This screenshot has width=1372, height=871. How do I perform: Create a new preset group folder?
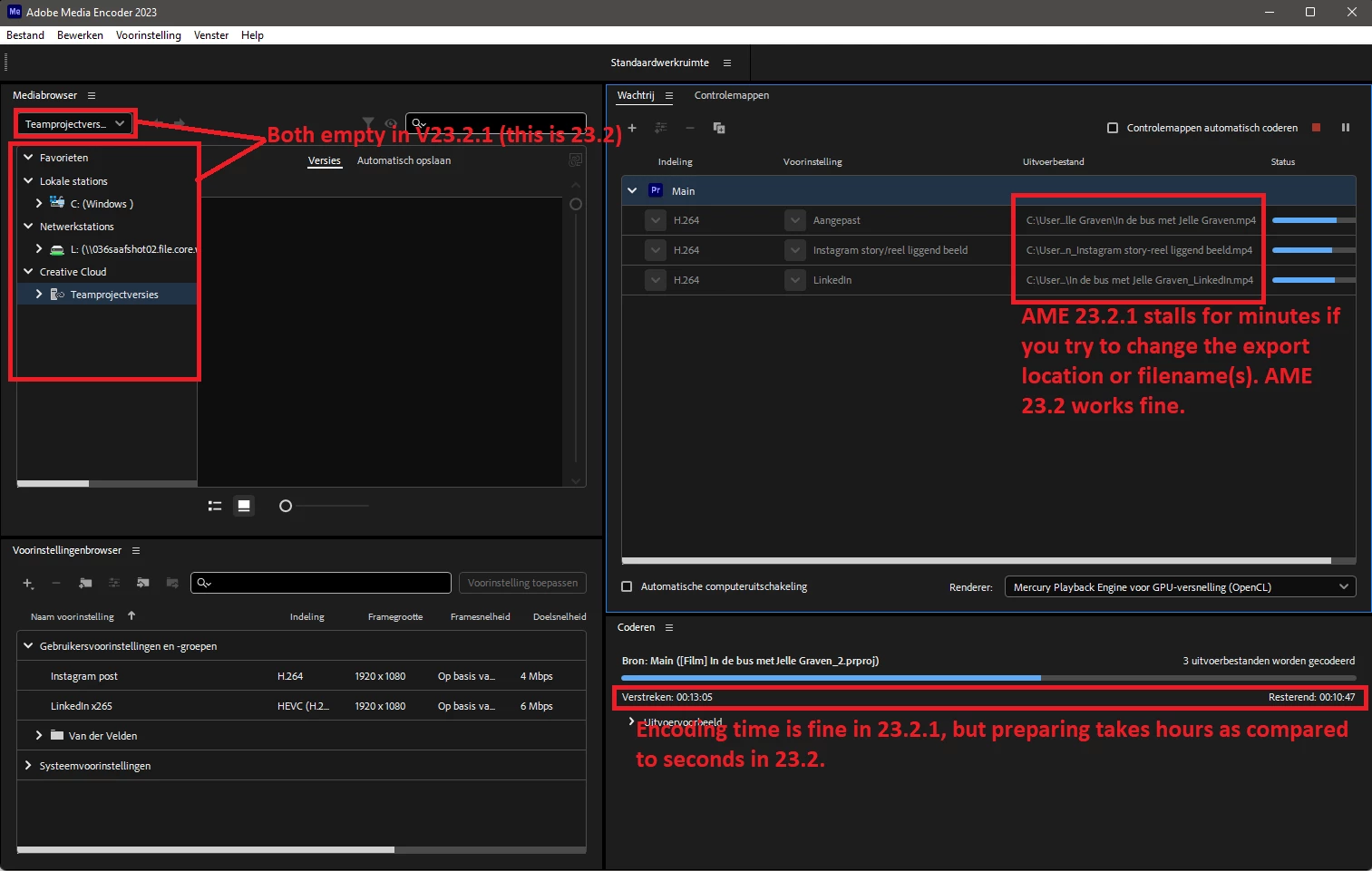85,583
